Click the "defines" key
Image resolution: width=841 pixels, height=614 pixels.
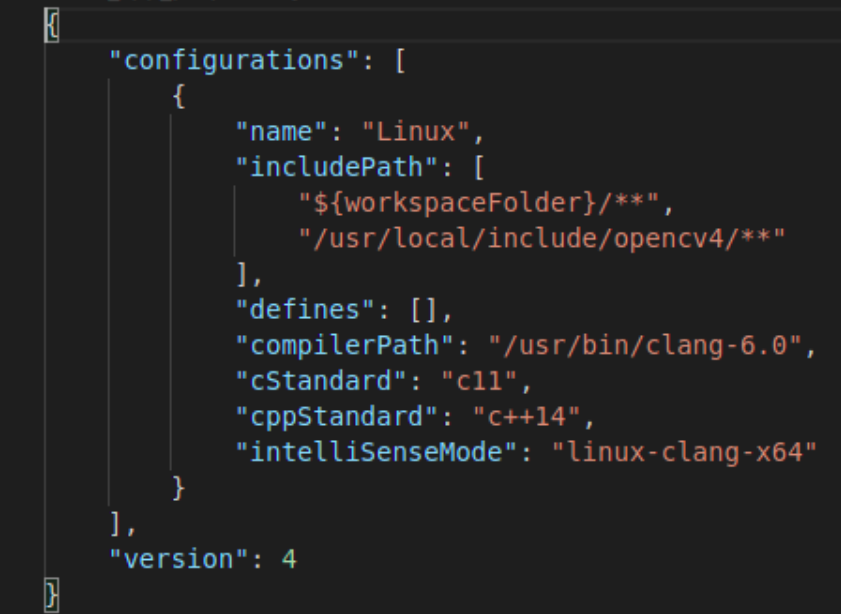point(305,310)
